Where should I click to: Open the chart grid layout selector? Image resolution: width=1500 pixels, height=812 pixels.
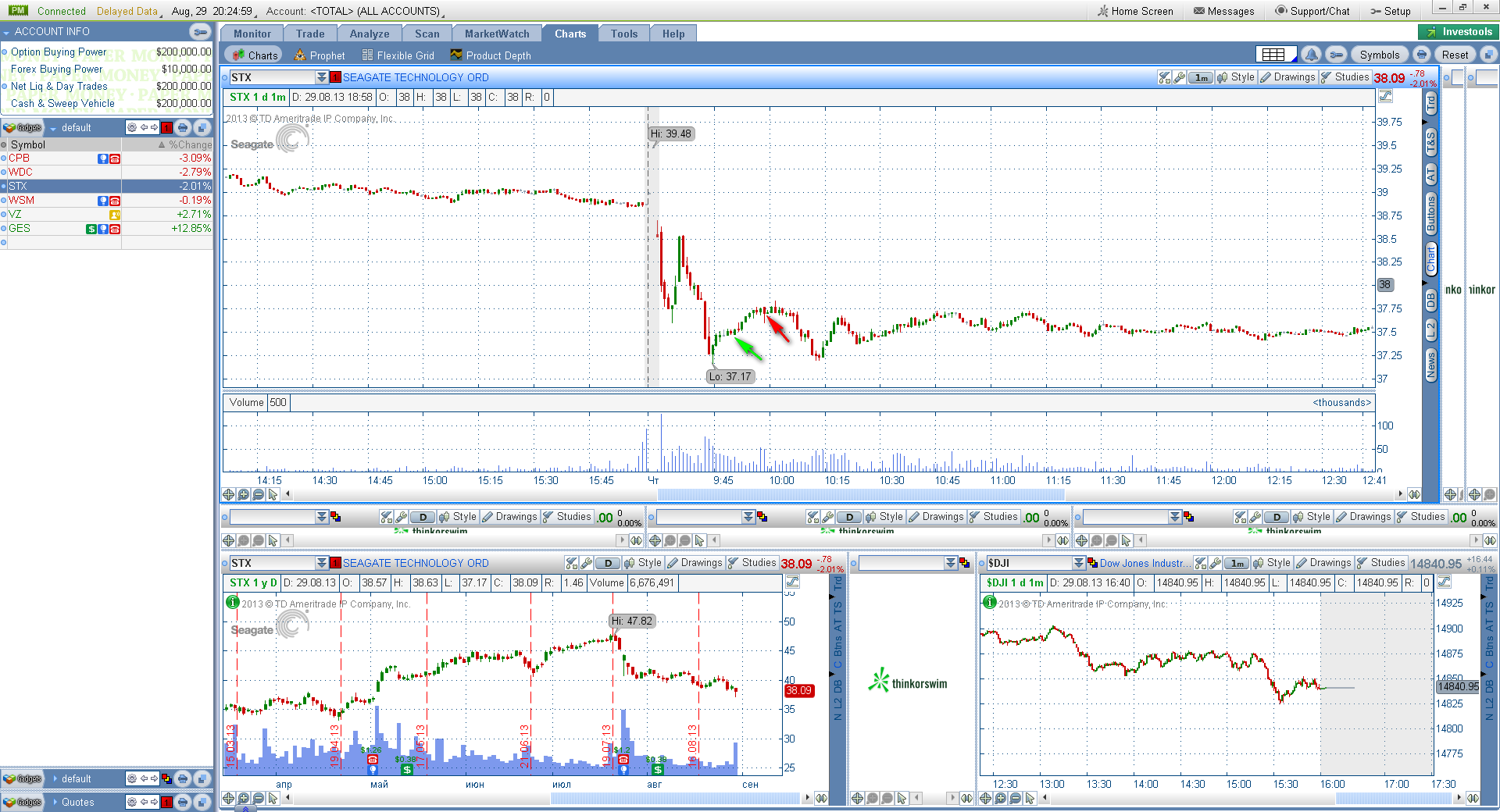click(1277, 55)
